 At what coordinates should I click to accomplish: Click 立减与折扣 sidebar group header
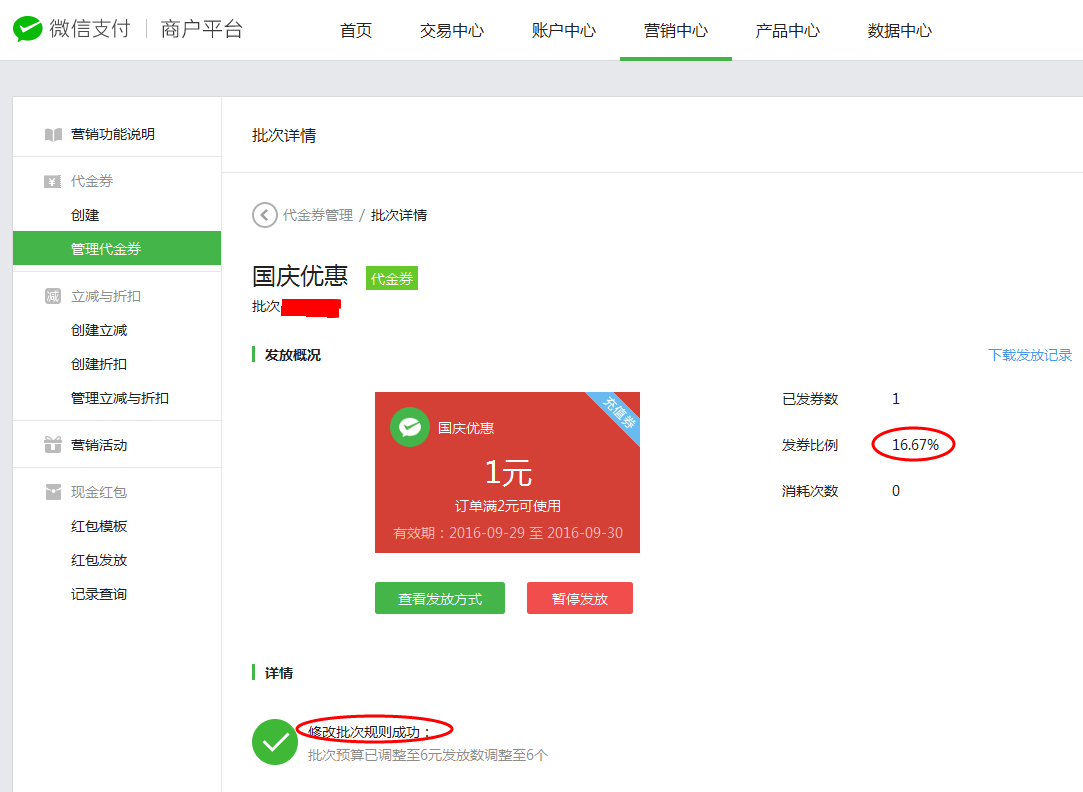tap(106, 296)
